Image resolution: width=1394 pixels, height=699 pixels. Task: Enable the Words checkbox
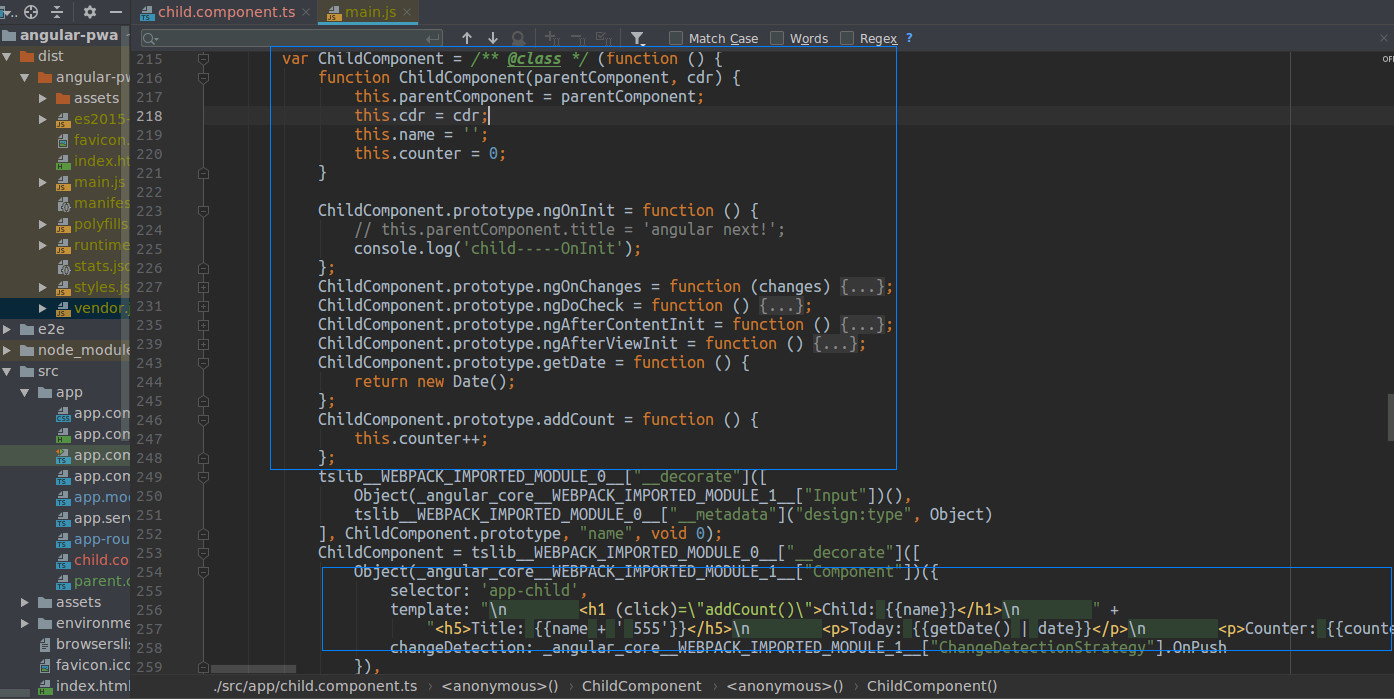click(777, 38)
